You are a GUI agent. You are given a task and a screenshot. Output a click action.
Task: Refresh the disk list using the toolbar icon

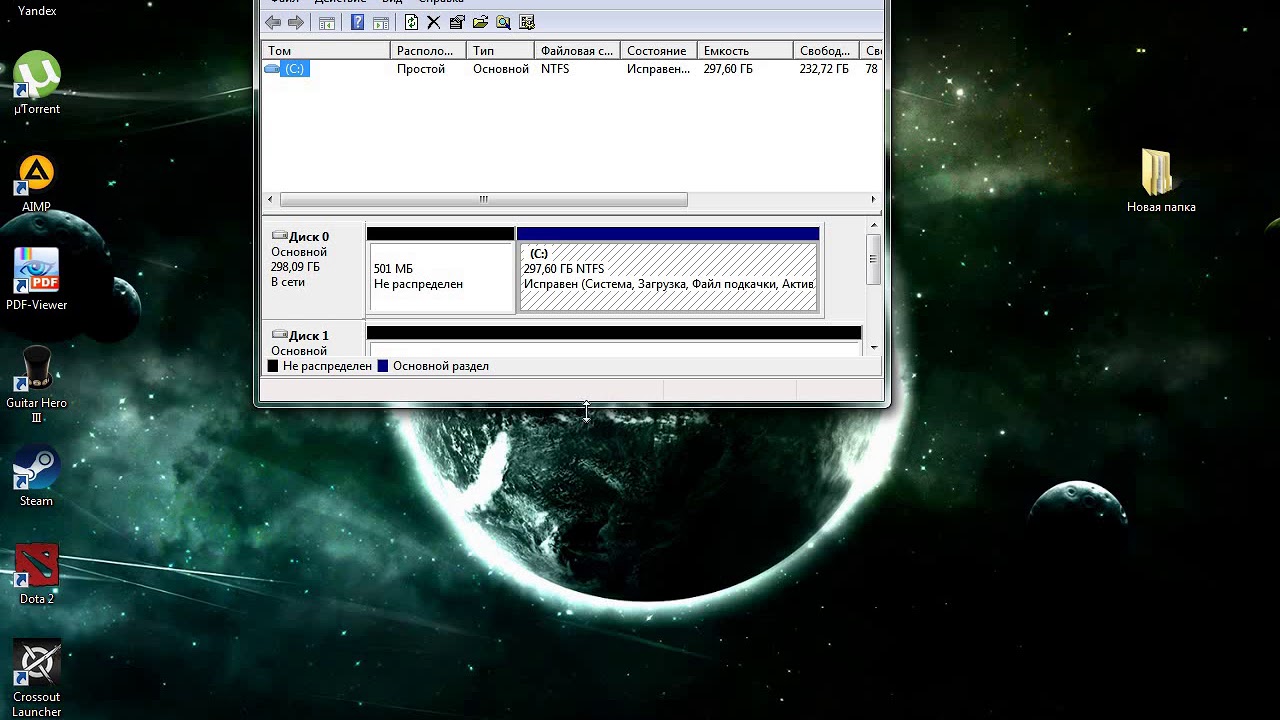tap(411, 22)
